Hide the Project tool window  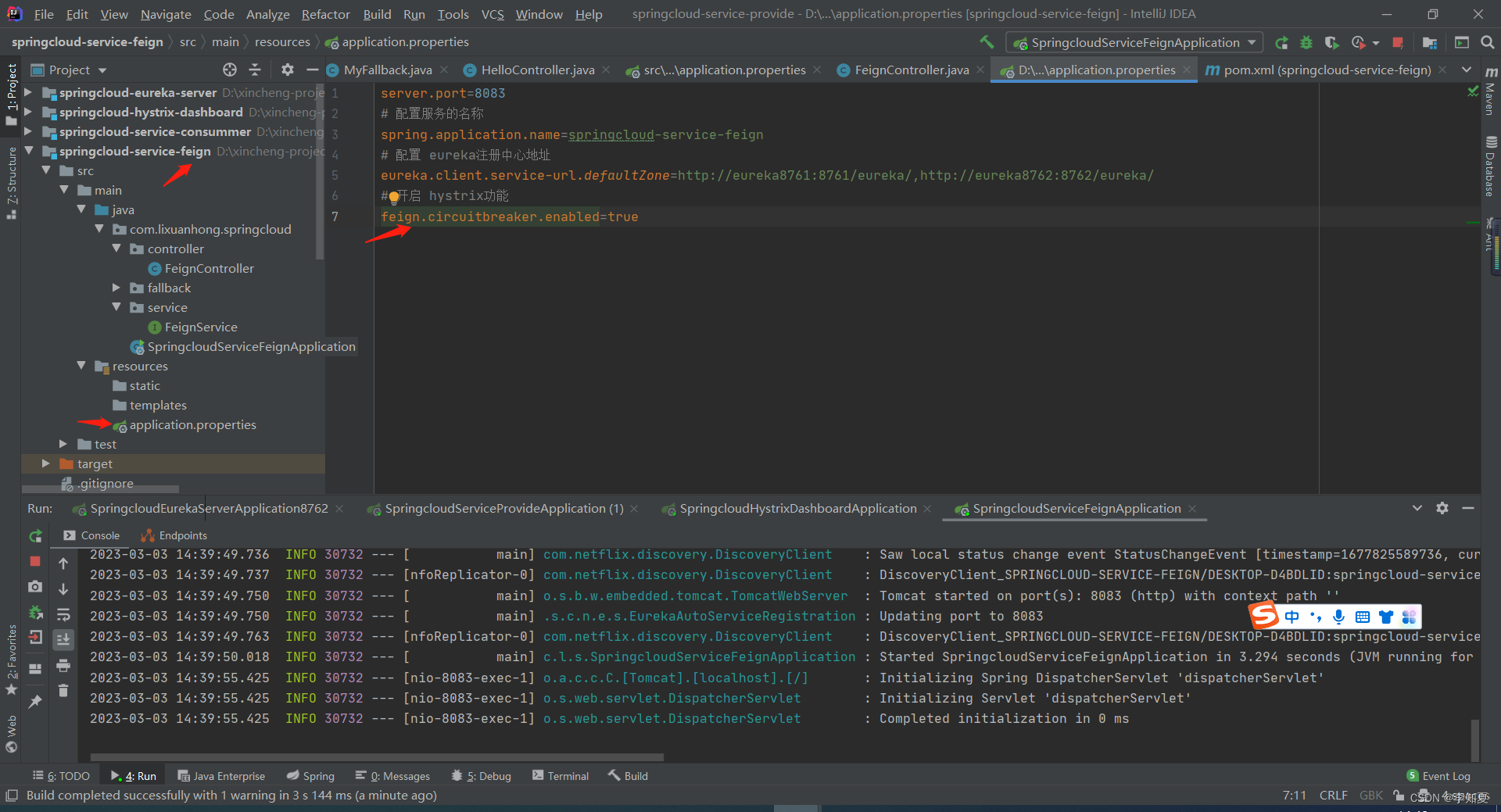[x=312, y=70]
